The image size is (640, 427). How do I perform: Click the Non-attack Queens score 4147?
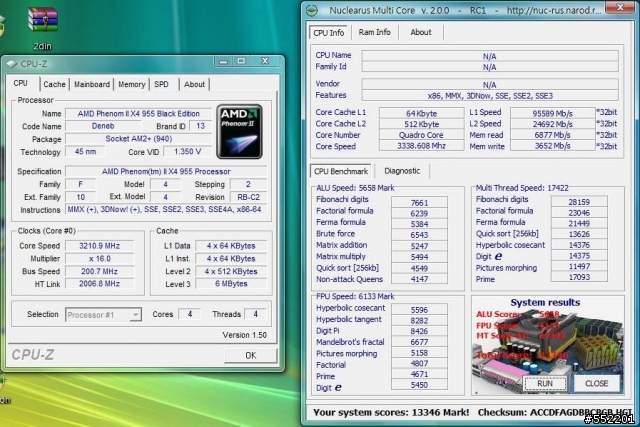tap(419, 279)
